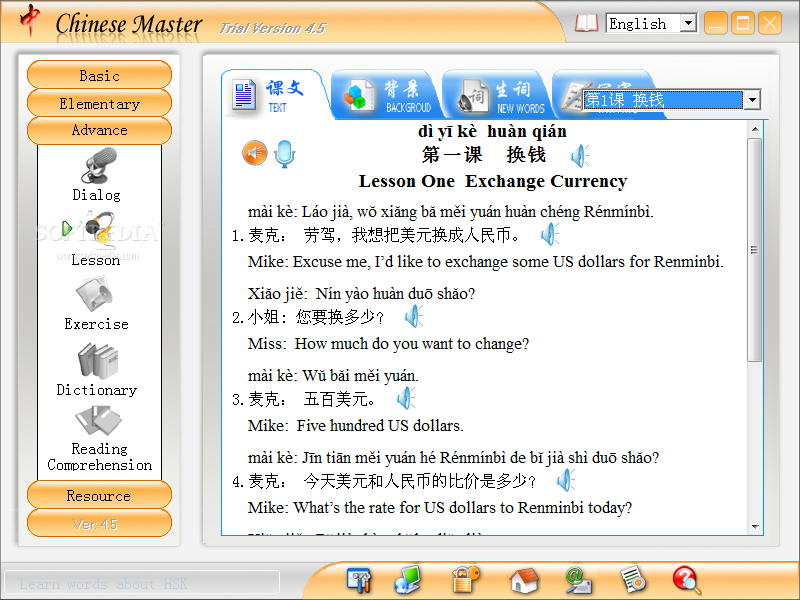Select the Advance level button
Image resolution: width=800 pixels, height=600 pixels.
pos(99,130)
